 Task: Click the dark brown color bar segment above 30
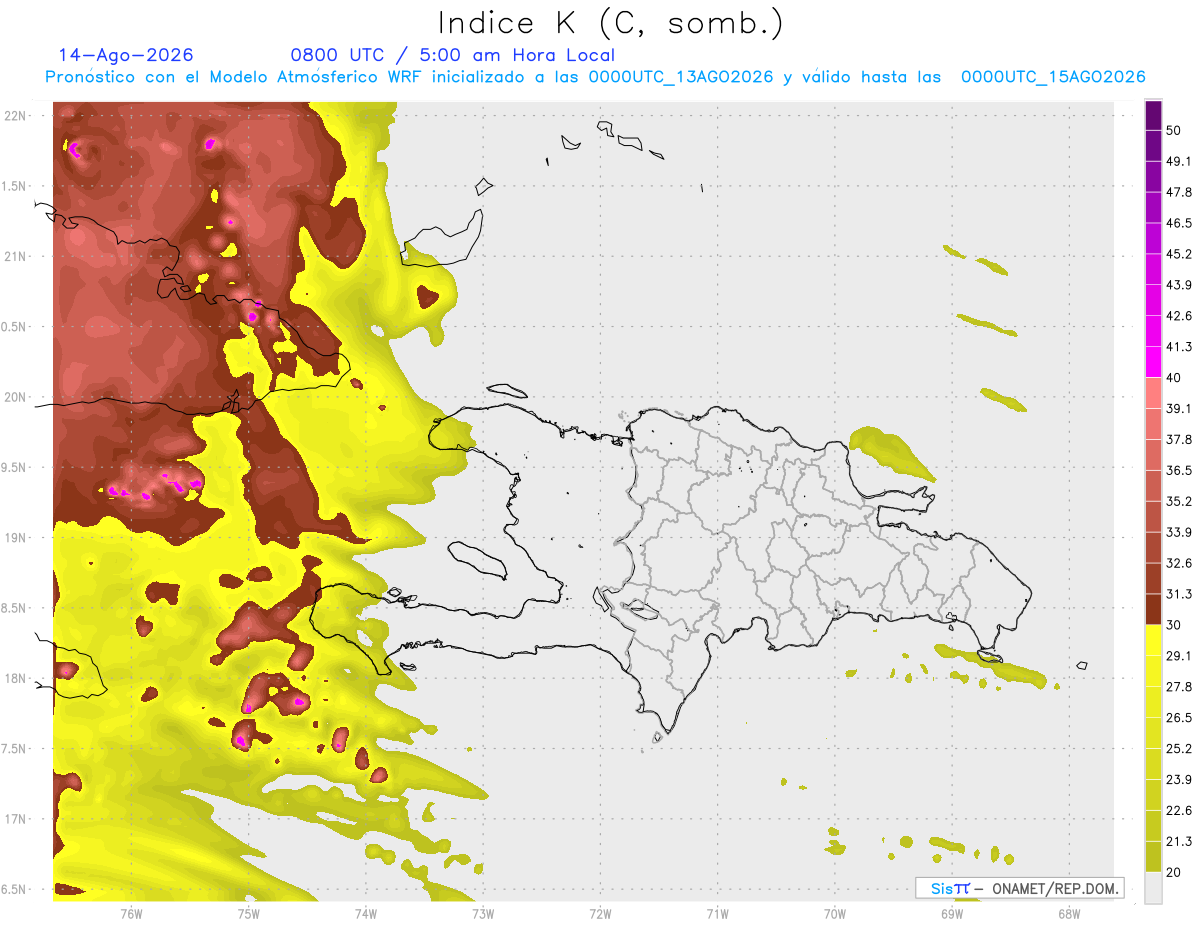(x=1154, y=610)
